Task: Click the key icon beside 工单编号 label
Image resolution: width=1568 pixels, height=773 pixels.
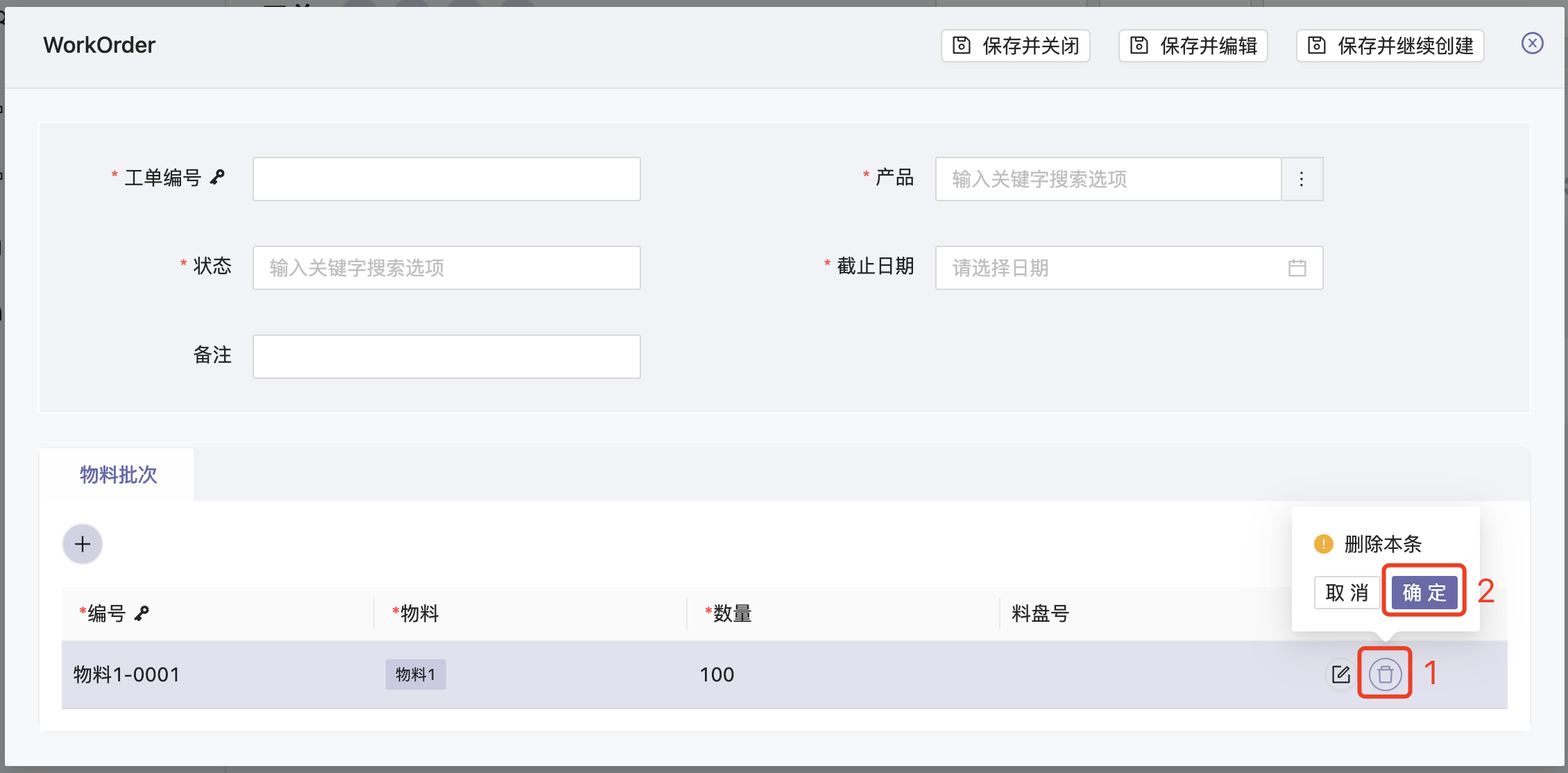Action: [218, 177]
